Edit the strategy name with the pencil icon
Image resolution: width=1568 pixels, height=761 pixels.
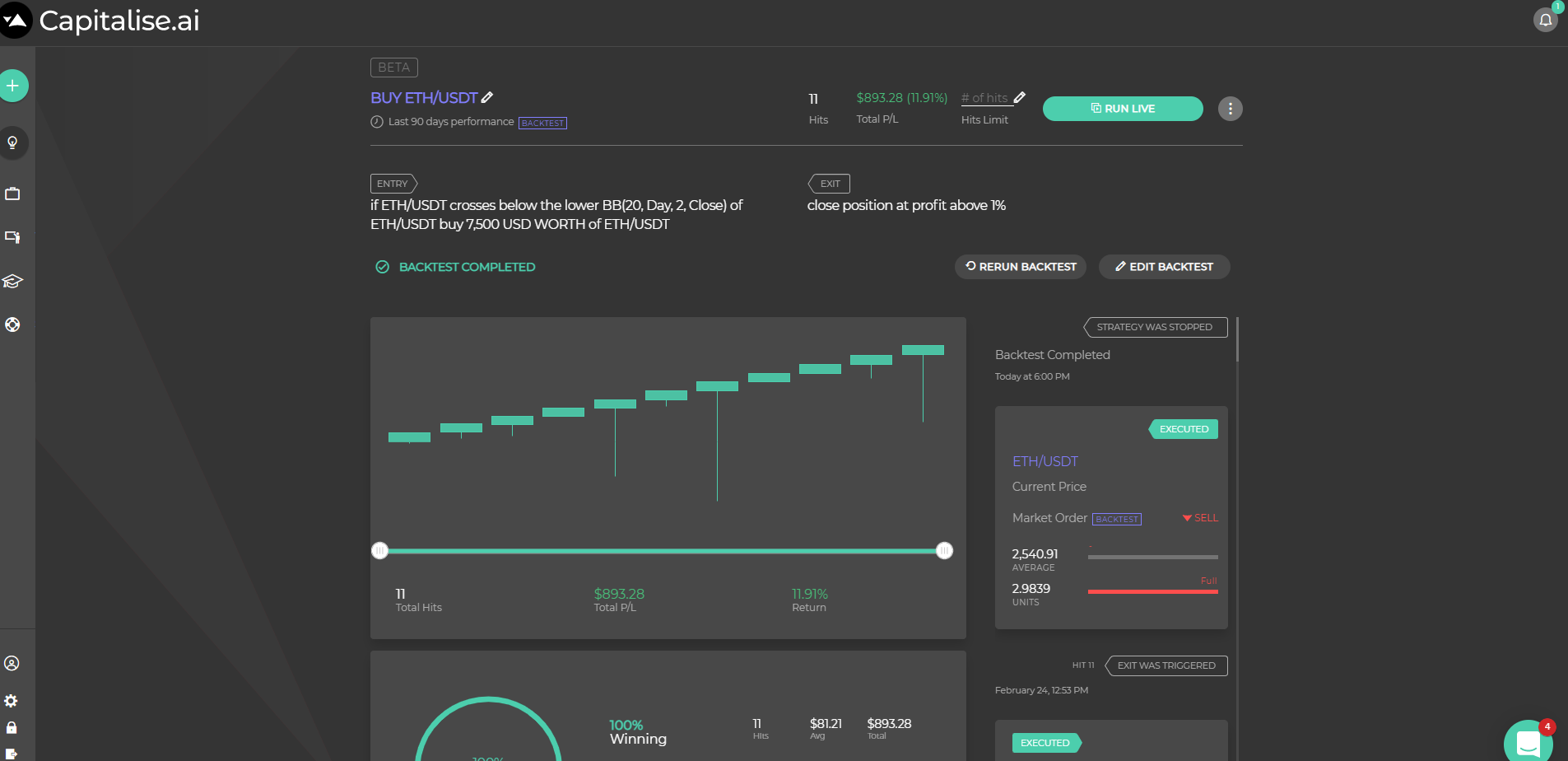488,97
